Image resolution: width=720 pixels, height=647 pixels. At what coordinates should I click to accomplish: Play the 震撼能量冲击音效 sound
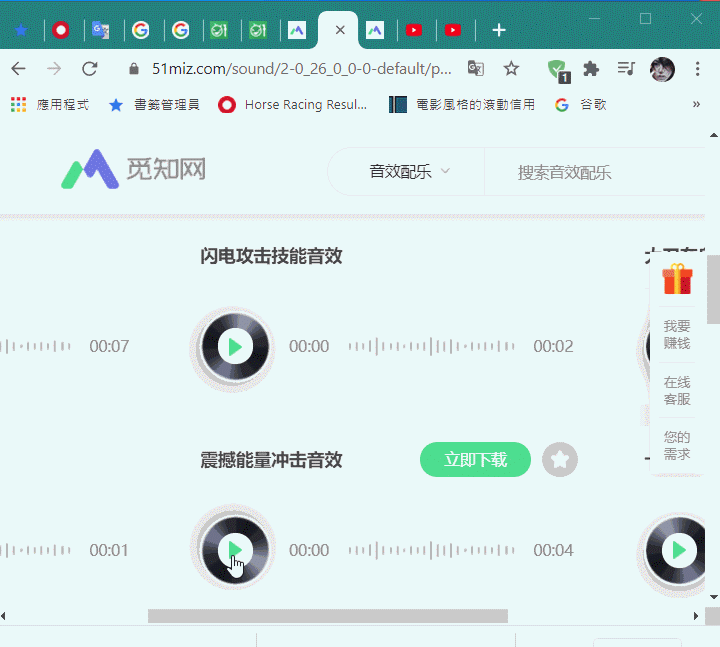[235, 550]
